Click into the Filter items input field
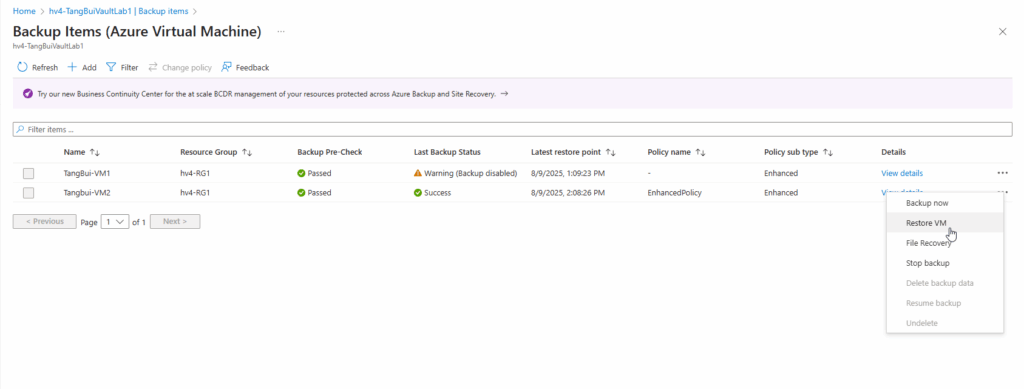Image resolution: width=1024 pixels, height=389 pixels. [513, 129]
